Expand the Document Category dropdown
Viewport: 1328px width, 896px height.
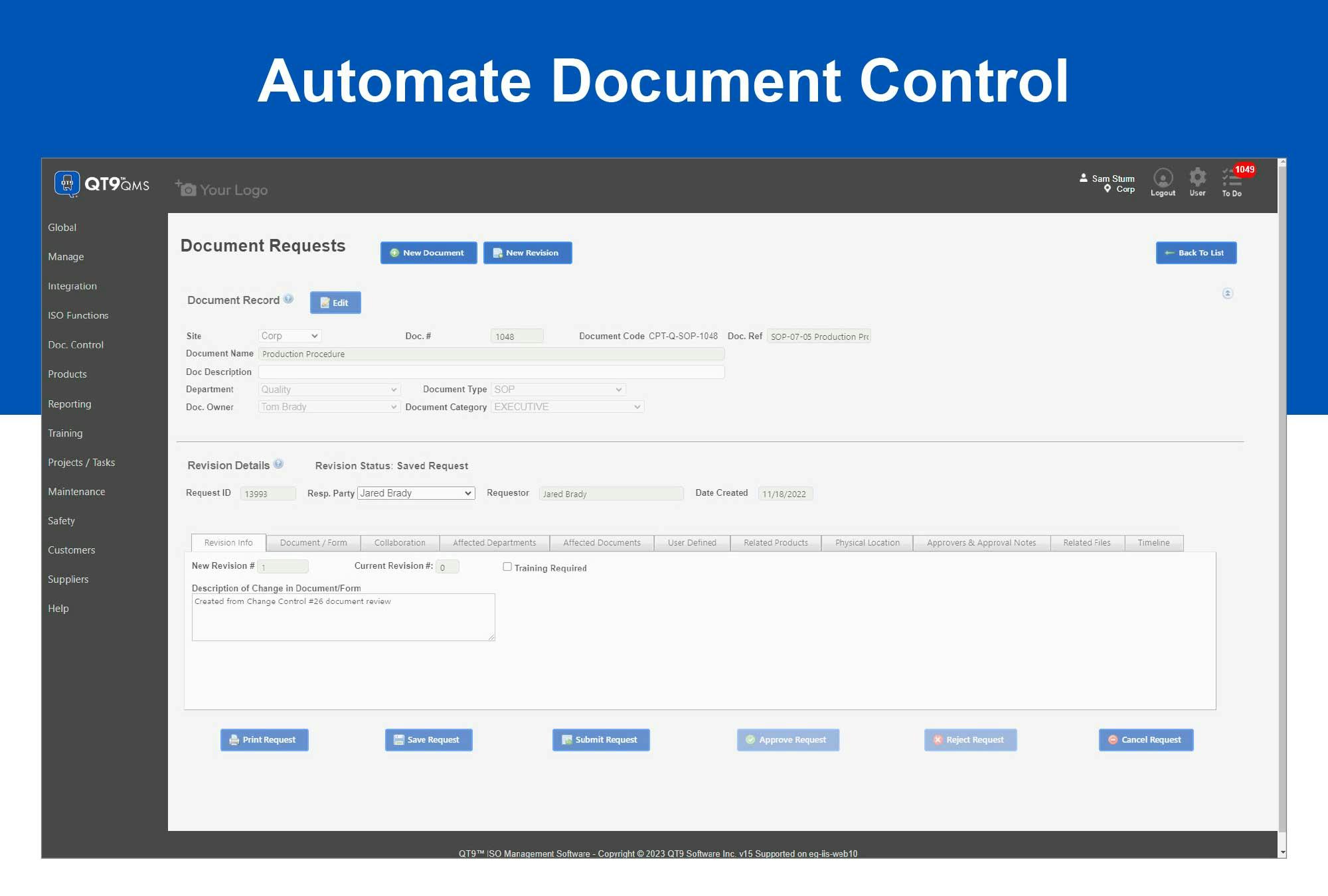click(567, 407)
